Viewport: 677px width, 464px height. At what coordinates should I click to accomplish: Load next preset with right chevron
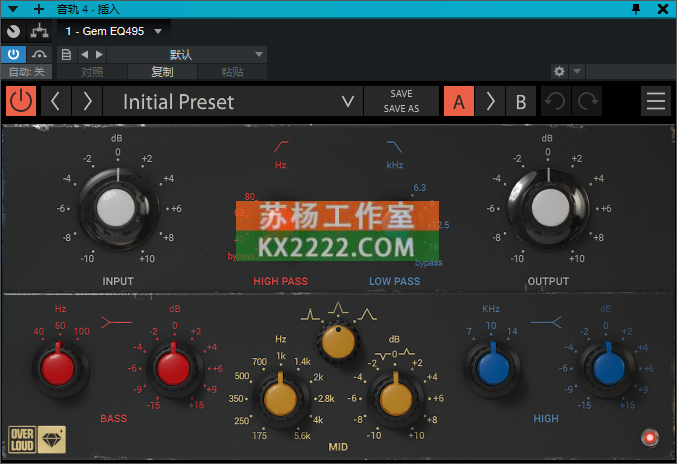87,101
